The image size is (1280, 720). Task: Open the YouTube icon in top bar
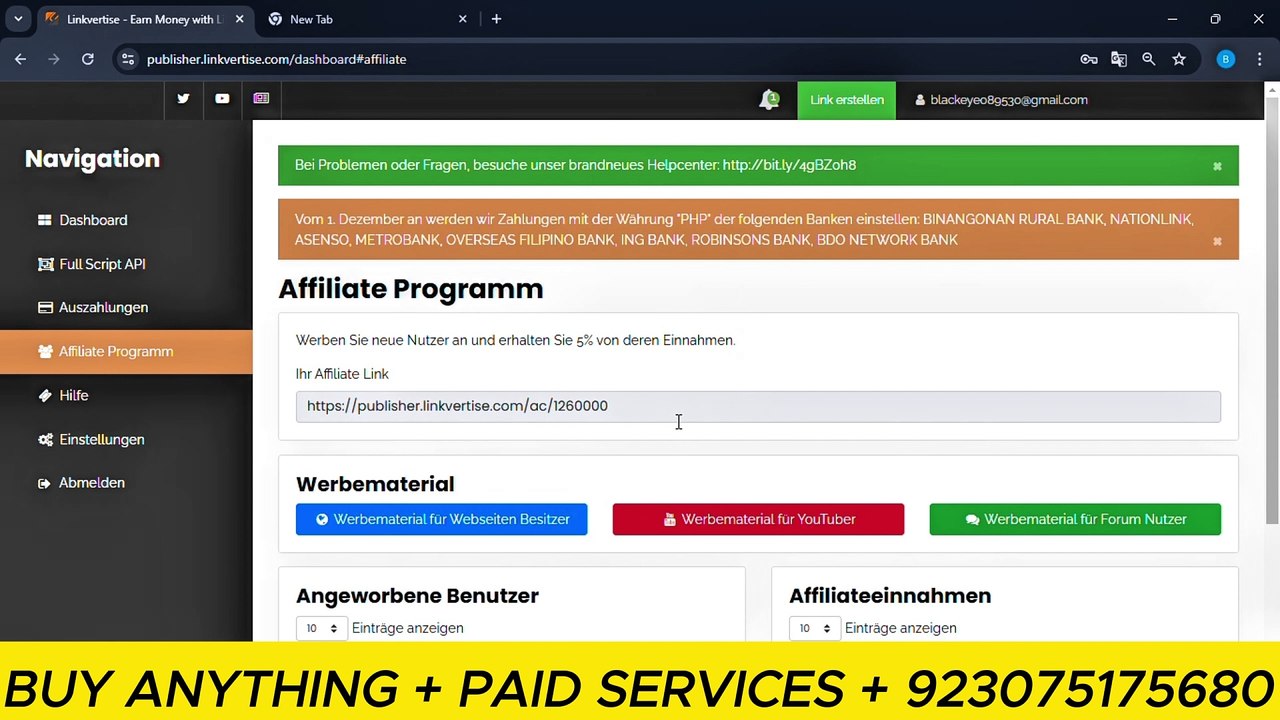pyautogui.click(x=222, y=99)
